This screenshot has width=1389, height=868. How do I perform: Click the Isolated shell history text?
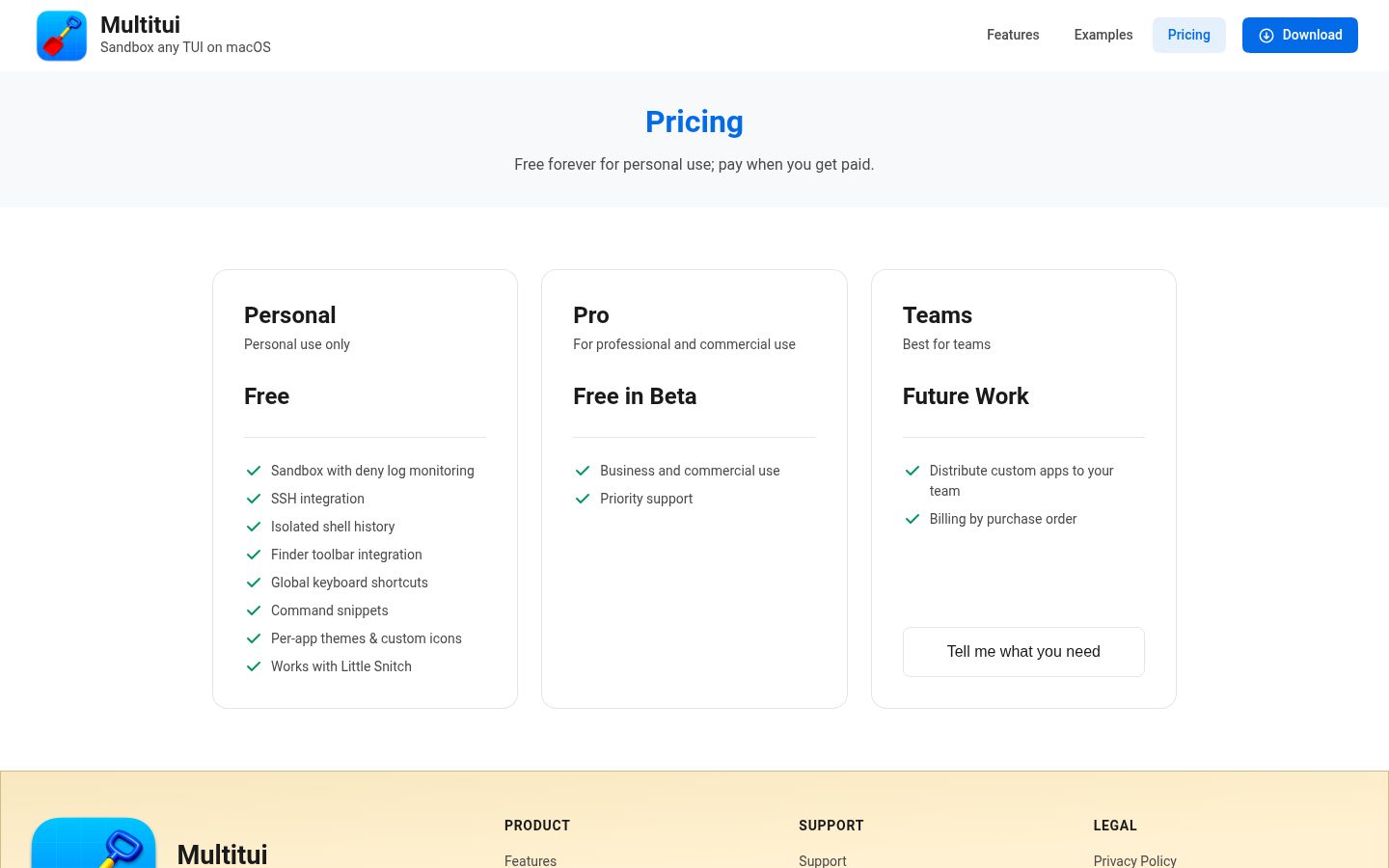click(x=333, y=527)
